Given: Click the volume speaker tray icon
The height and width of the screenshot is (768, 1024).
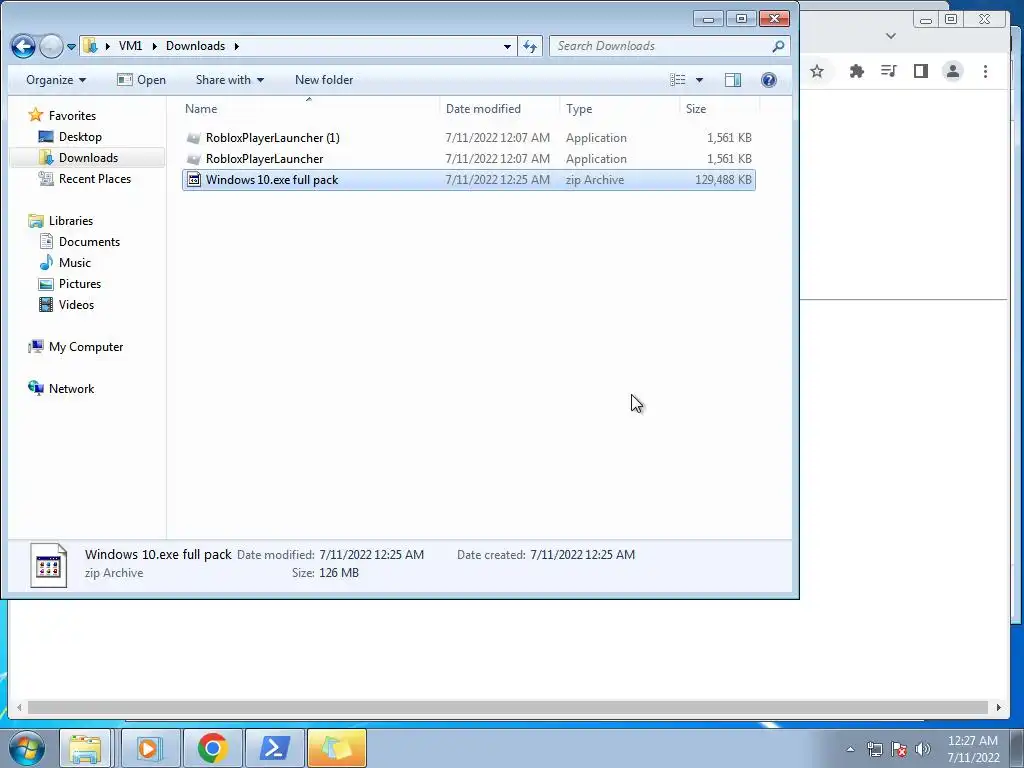Looking at the screenshot, I should [923, 749].
